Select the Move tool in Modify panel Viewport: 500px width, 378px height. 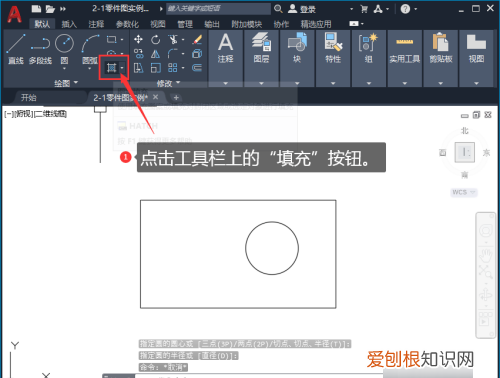click(x=138, y=40)
